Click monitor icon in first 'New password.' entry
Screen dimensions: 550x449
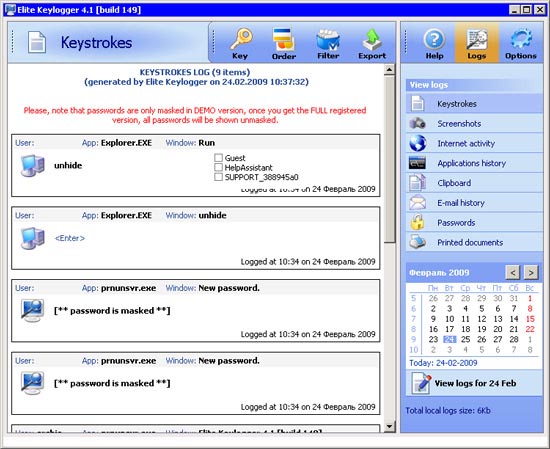33,310
